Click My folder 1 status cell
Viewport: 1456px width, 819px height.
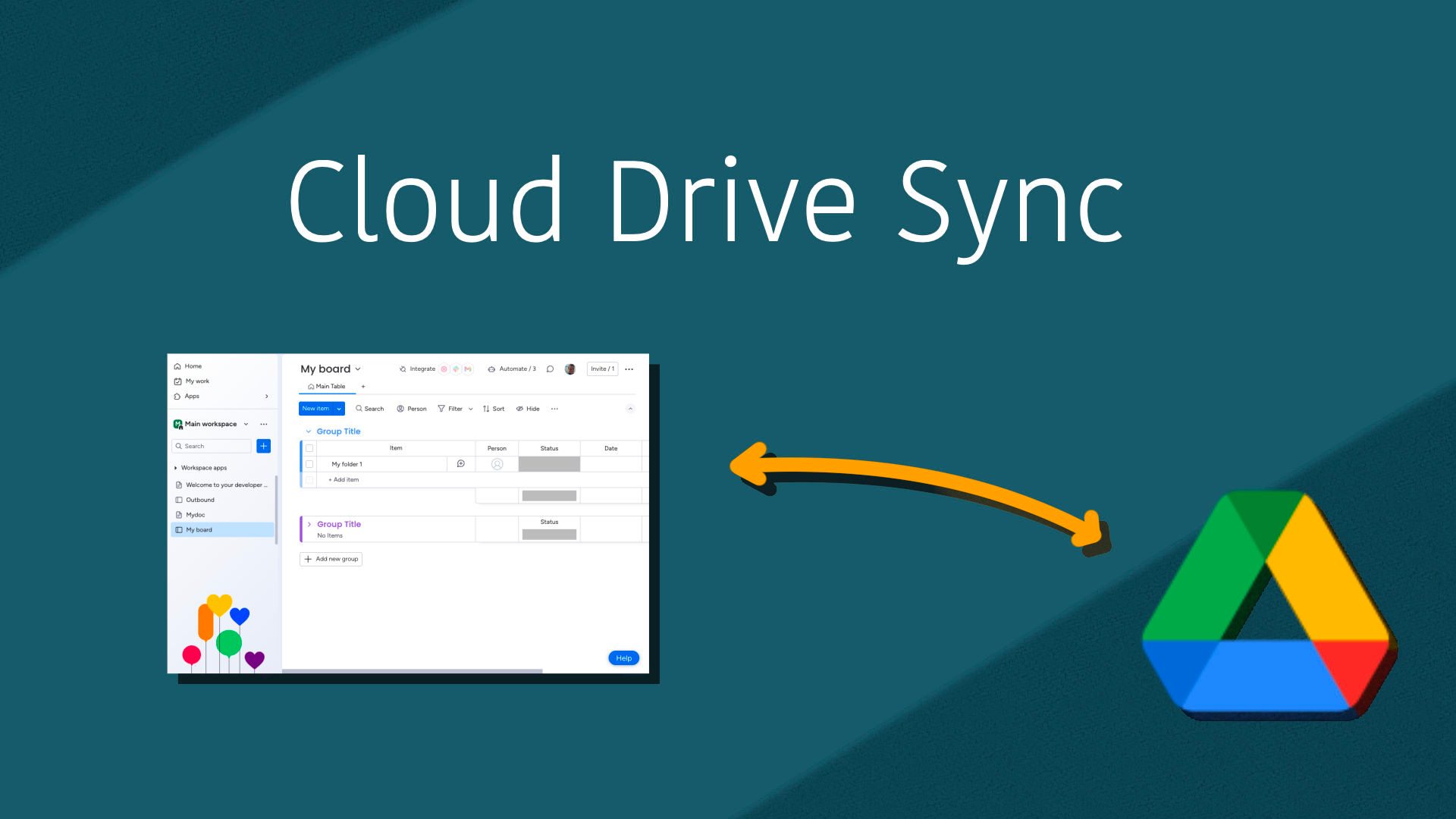click(550, 464)
